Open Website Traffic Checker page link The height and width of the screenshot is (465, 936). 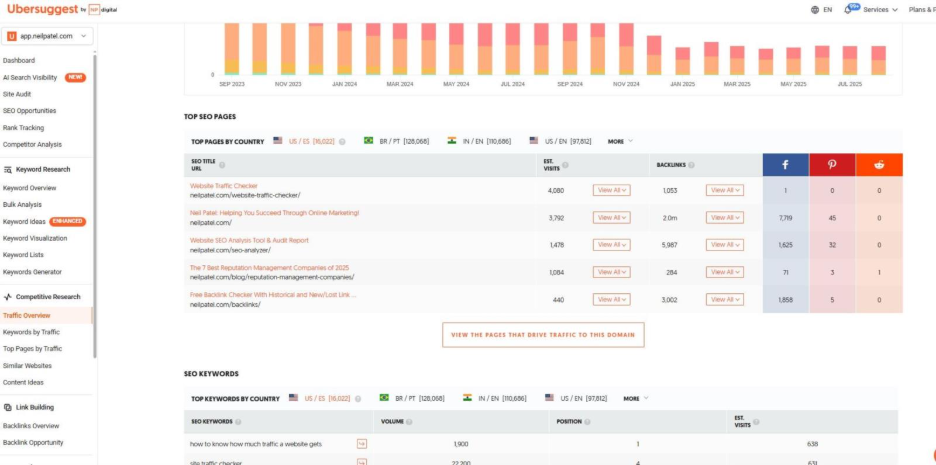[x=224, y=186]
